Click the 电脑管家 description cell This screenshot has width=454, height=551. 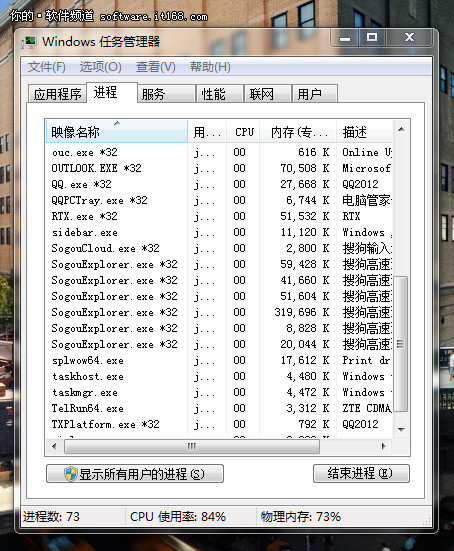point(367,200)
